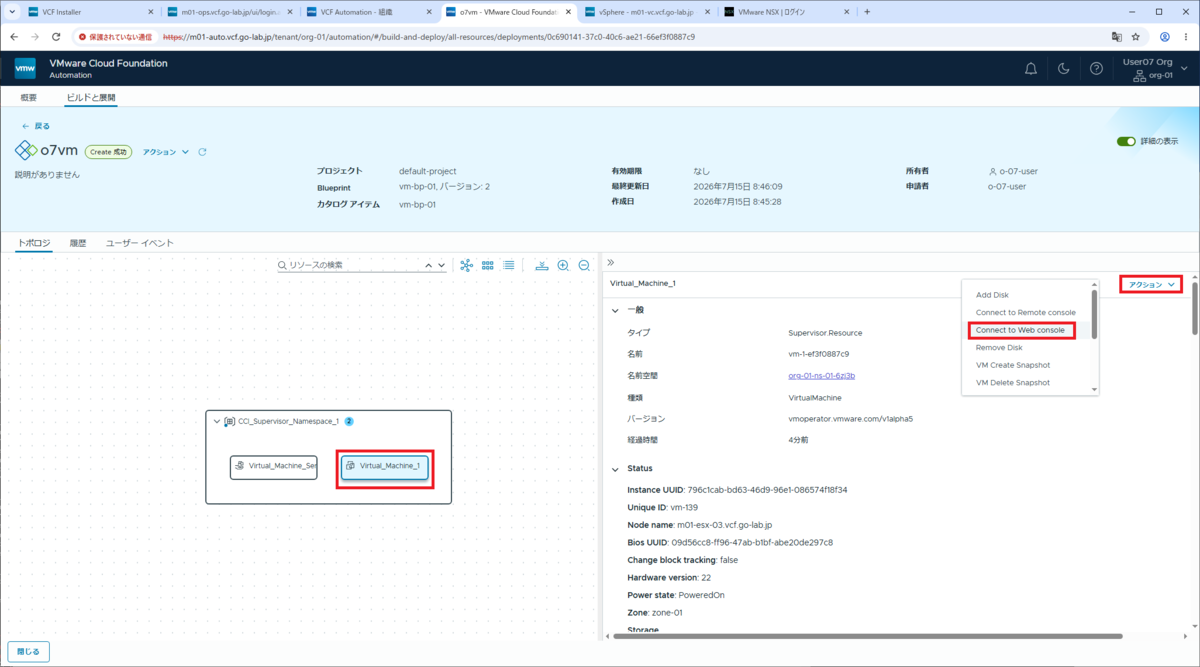Open the browser translate icon
The width and height of the screenshot is (1200, 667).
click(x=1116, y=36)
